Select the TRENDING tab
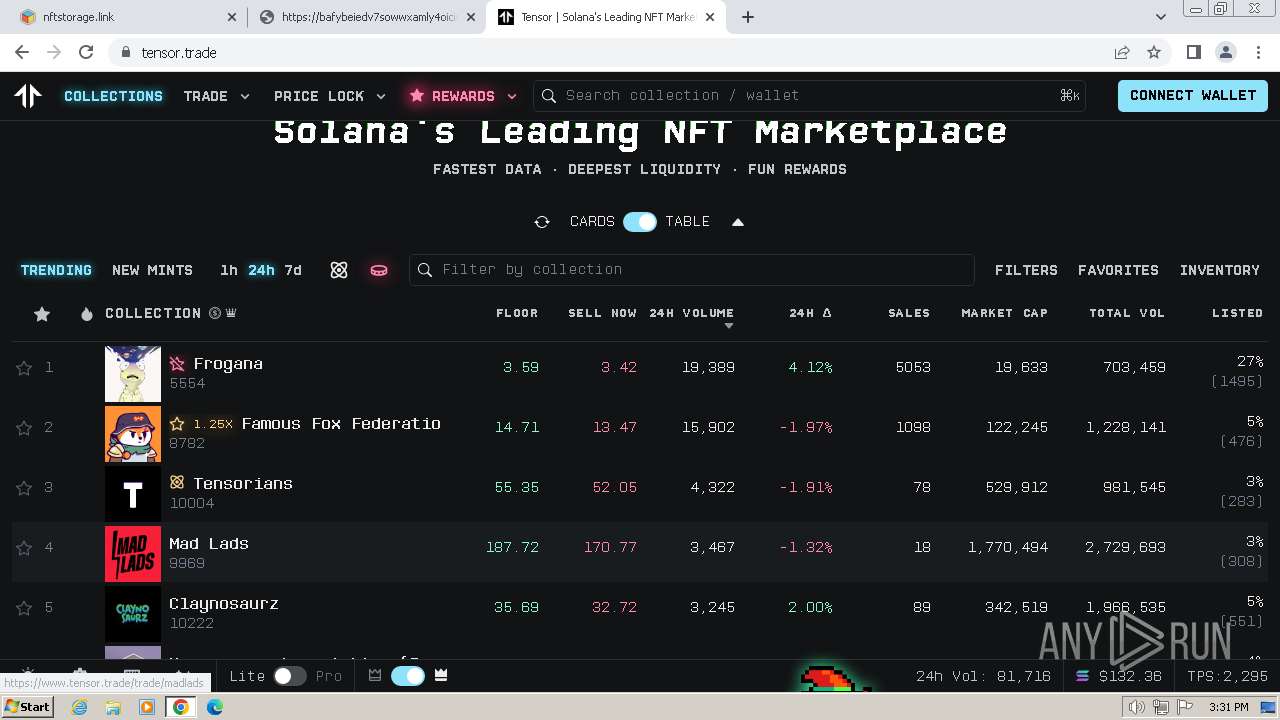Viewport: 1280px width, 720px height. [x=56, y=270]
